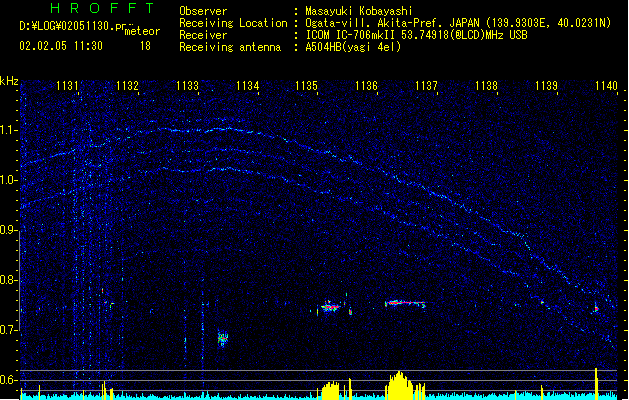The height and width of the screenshot is (400, 629).
Task: Click the 1134 time axis label
Action: point(248,86)
